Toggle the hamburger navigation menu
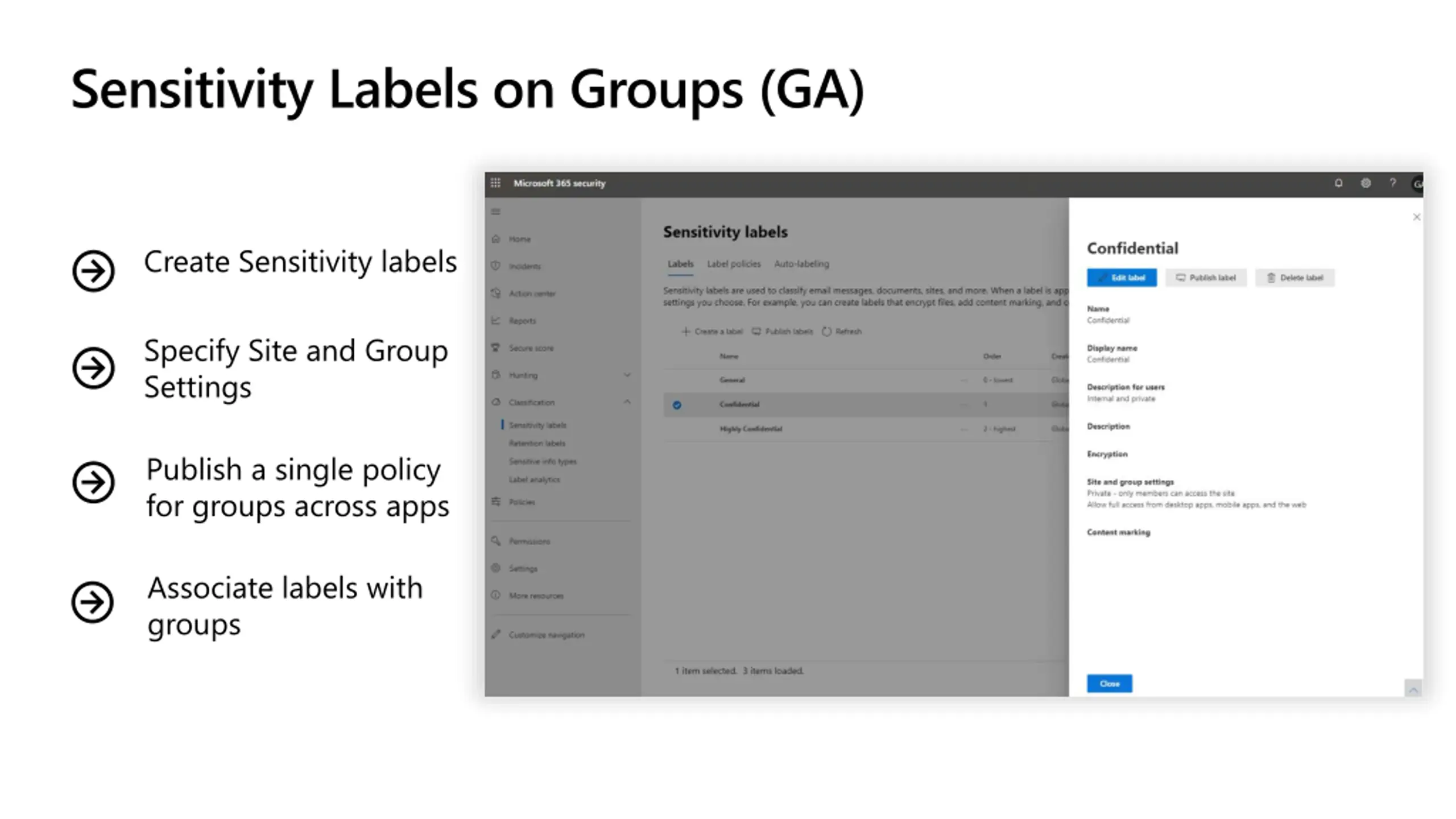Screen dimensions: 1456x819 pos(496,212)
